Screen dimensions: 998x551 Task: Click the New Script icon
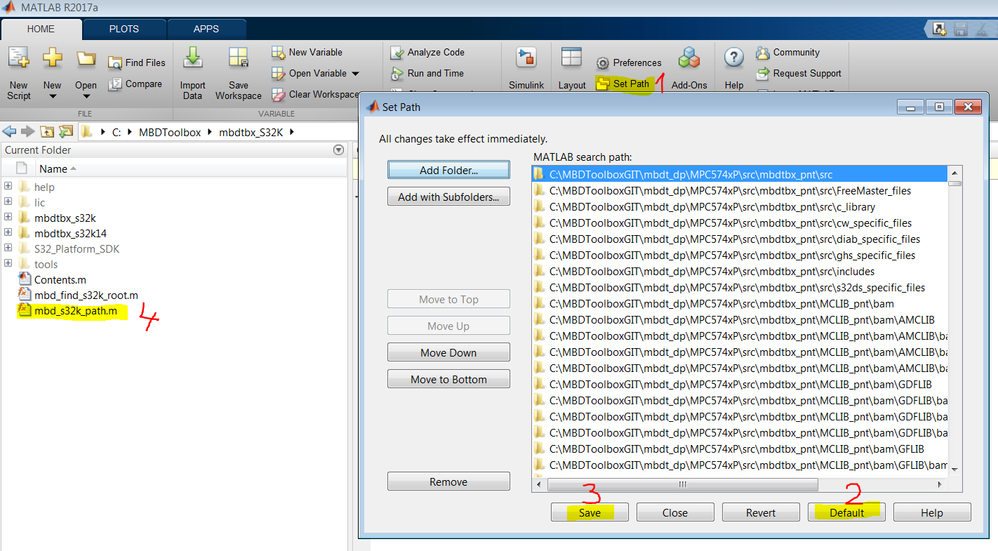click(18, 59)
